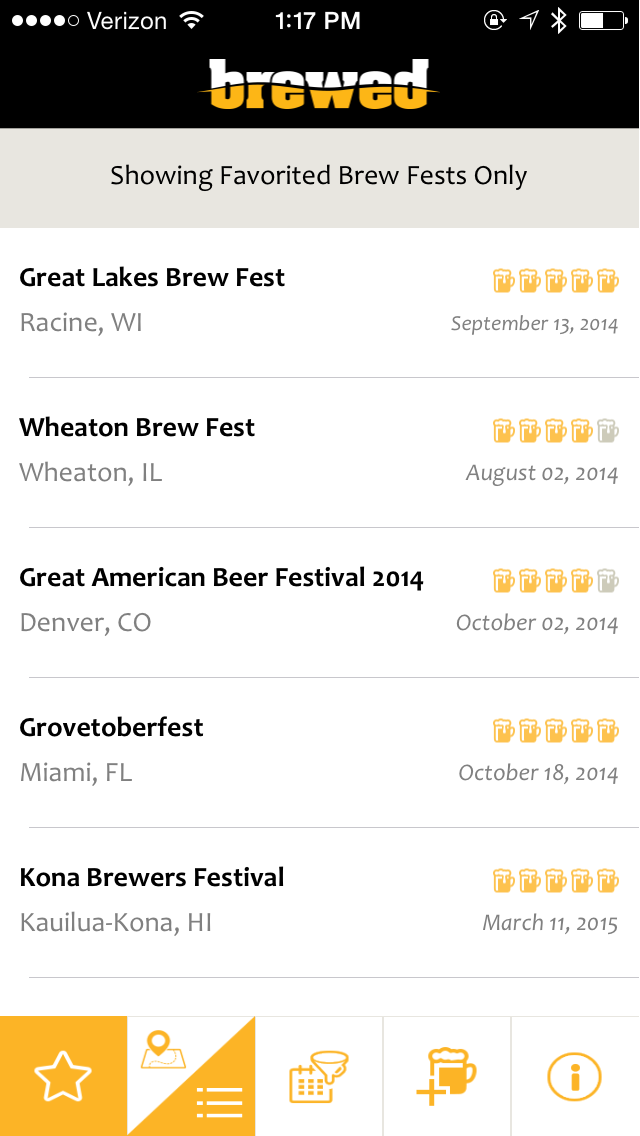The width and height of the screenshot is (640, 1136).
Task: Tap the September 13, 2014 date
Action: pyautogui.click(x=534, y=323)
